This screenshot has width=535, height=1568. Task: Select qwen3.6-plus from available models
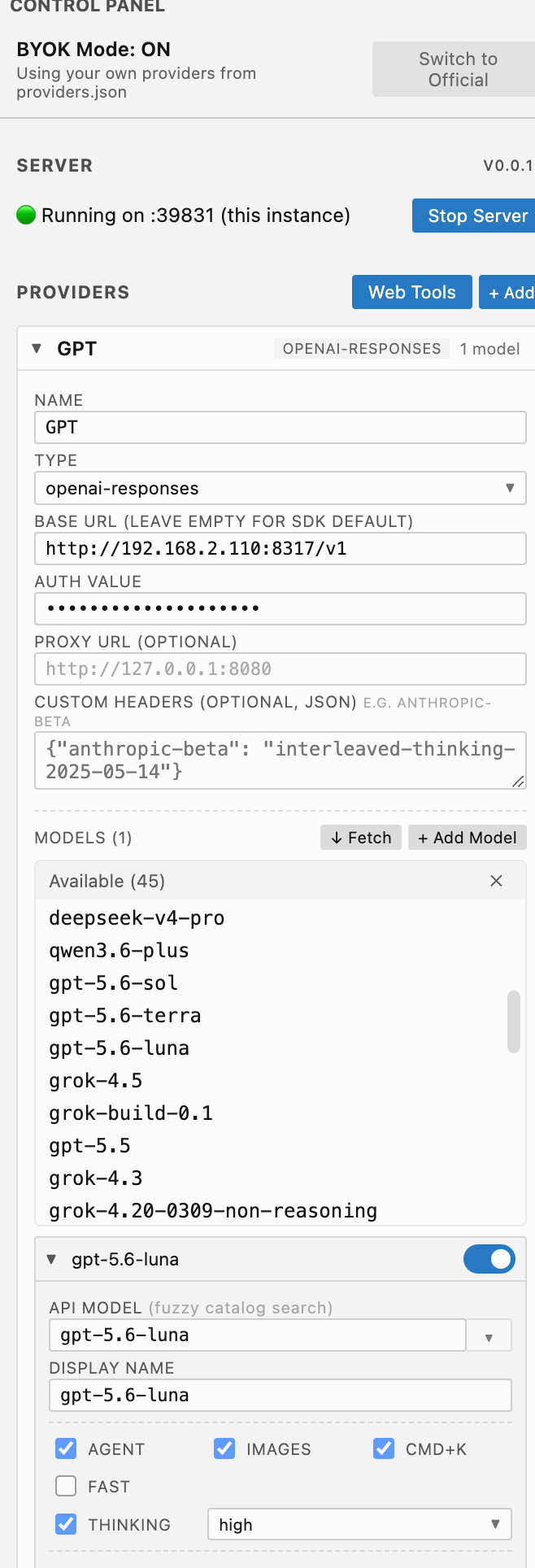(x=281, y=951)
